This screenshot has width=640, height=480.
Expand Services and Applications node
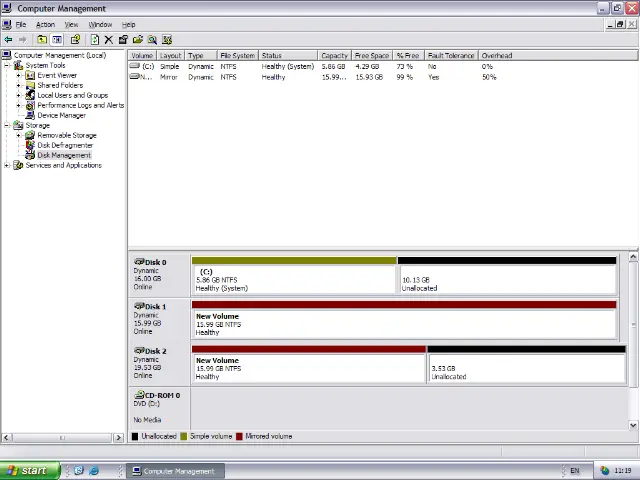7,165
